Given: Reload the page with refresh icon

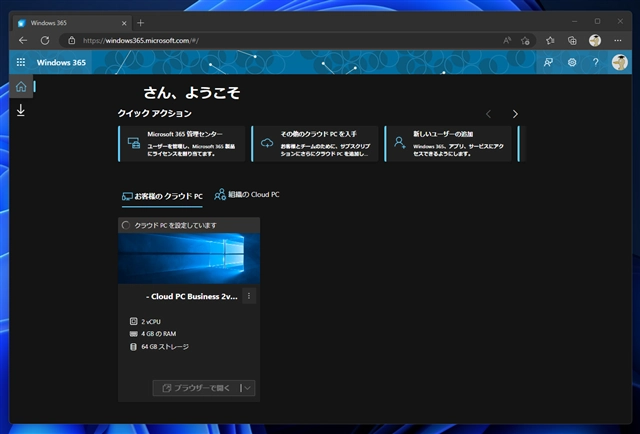Looking at the screenshot, I should (45, 40).
